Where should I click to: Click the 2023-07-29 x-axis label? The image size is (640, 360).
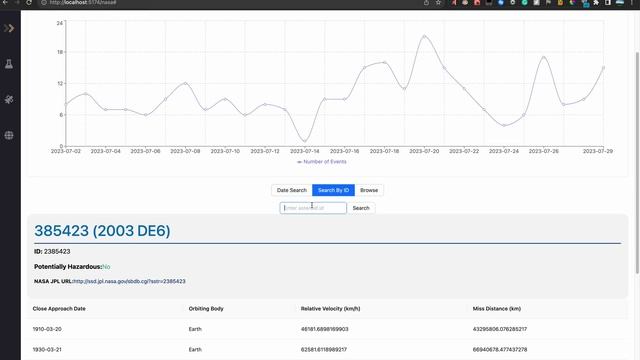(x=598, y=151)
